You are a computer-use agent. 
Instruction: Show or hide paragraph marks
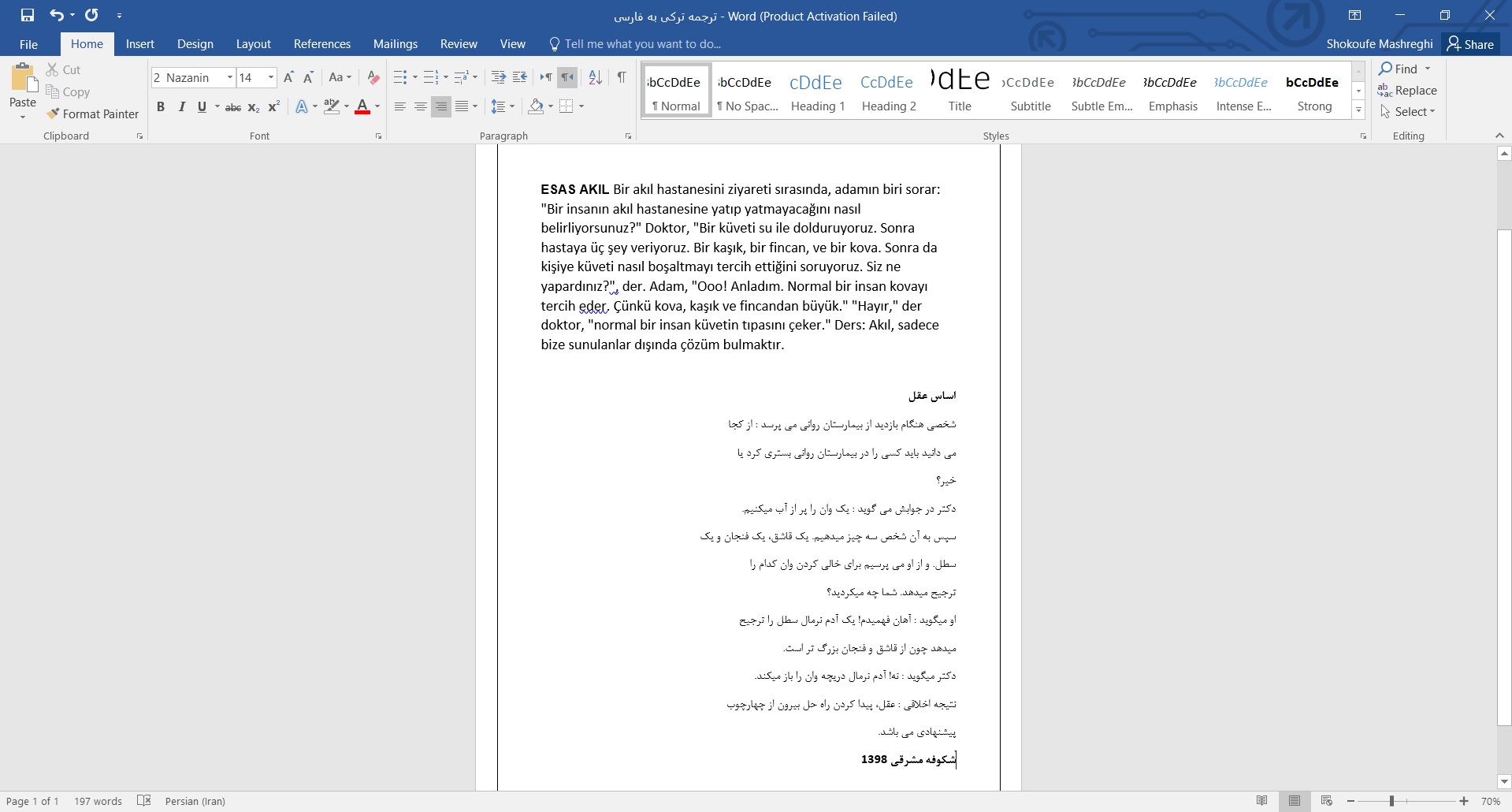pyautogui.click(x=622, y=77)
